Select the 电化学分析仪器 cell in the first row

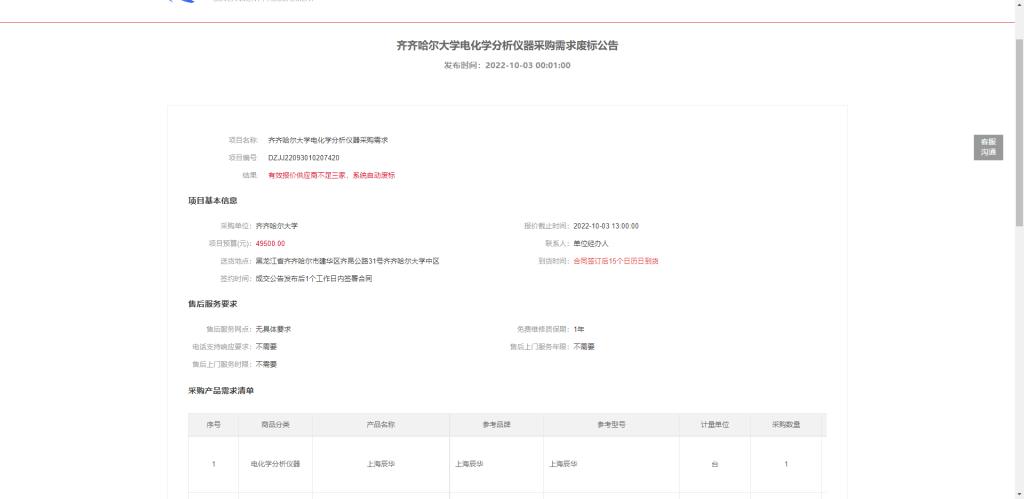tap(275, 464)
